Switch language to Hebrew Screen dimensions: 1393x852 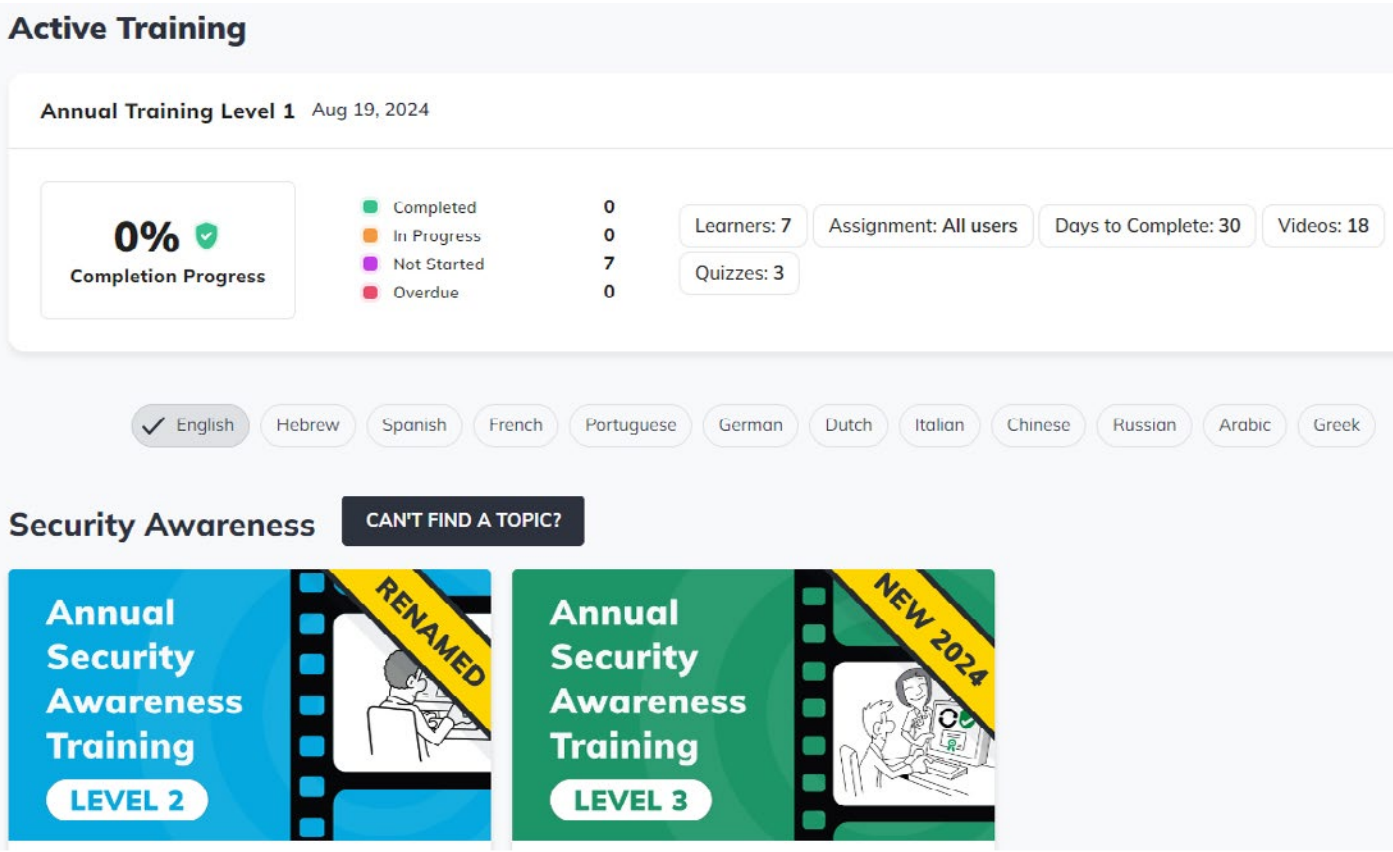(x=308, y=425)
